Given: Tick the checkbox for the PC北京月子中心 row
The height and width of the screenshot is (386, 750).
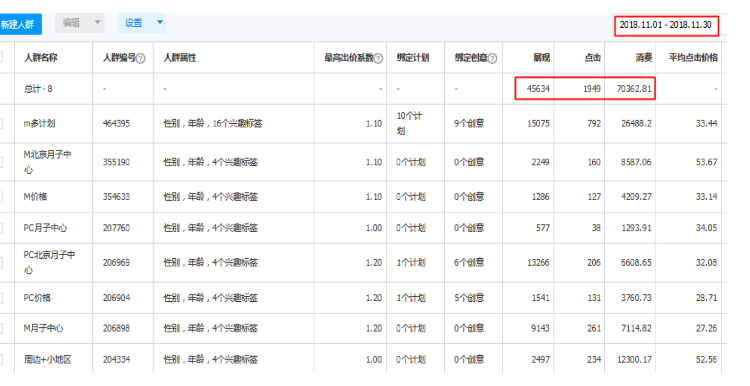Looking at the screenshot, I should (1, 263).
